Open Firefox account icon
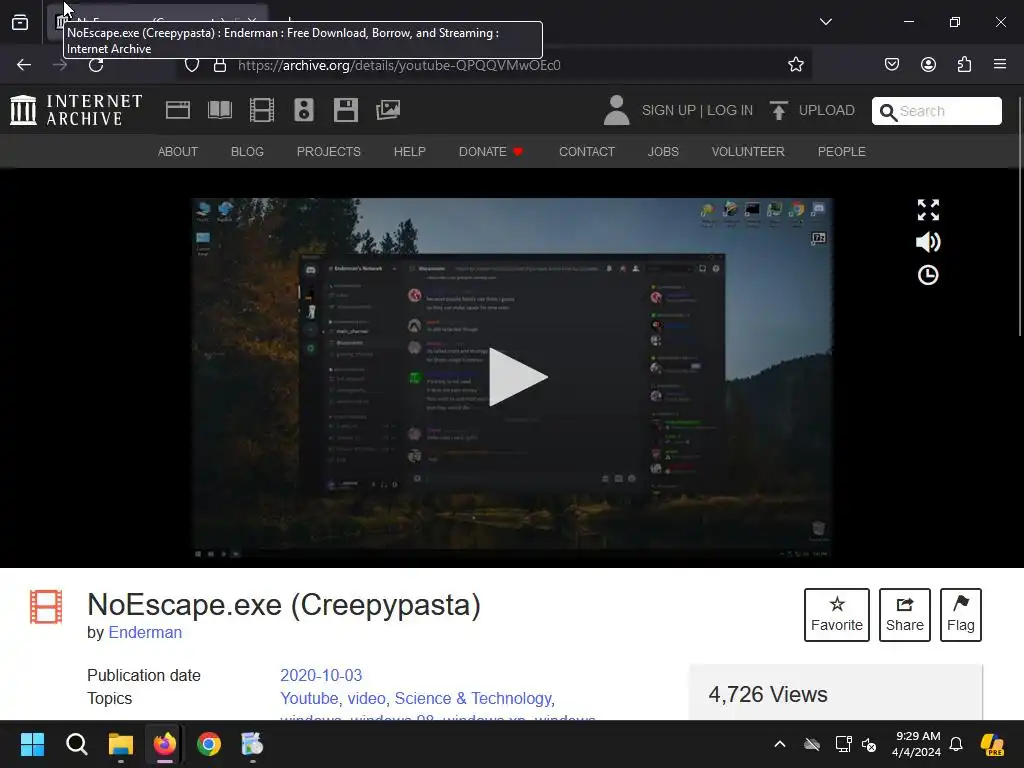This screenshot has height=768, width=1024. (x=928, y=64)
